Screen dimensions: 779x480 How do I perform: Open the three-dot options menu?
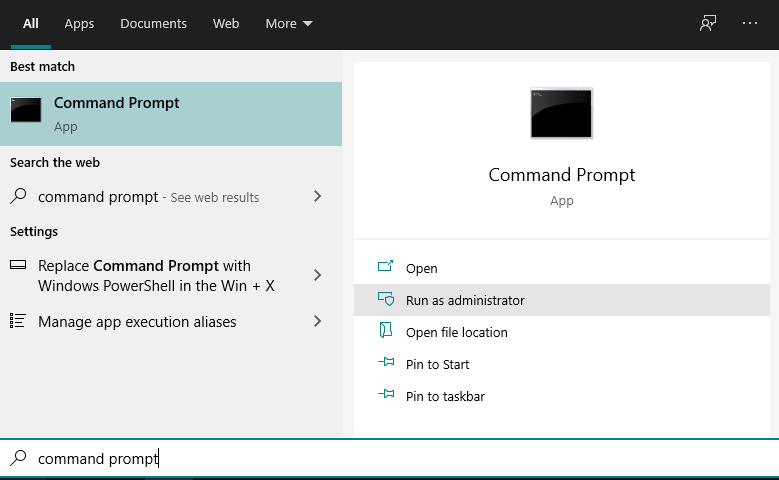pos(750,23)
